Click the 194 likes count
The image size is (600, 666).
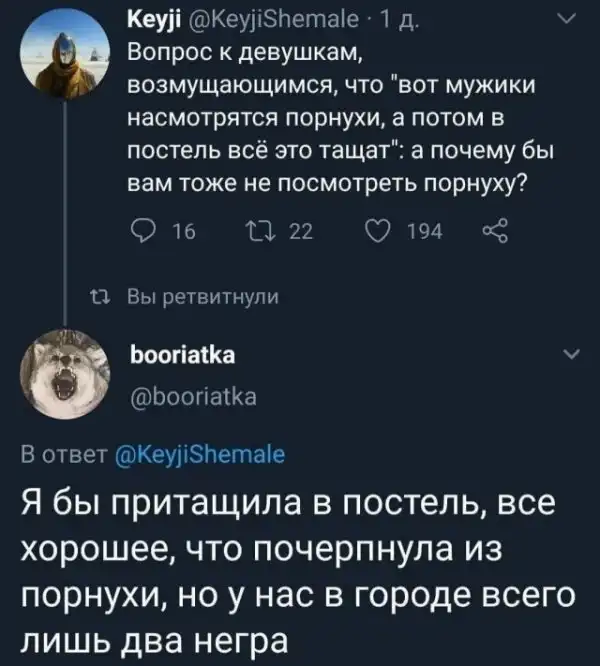point(424,233)
